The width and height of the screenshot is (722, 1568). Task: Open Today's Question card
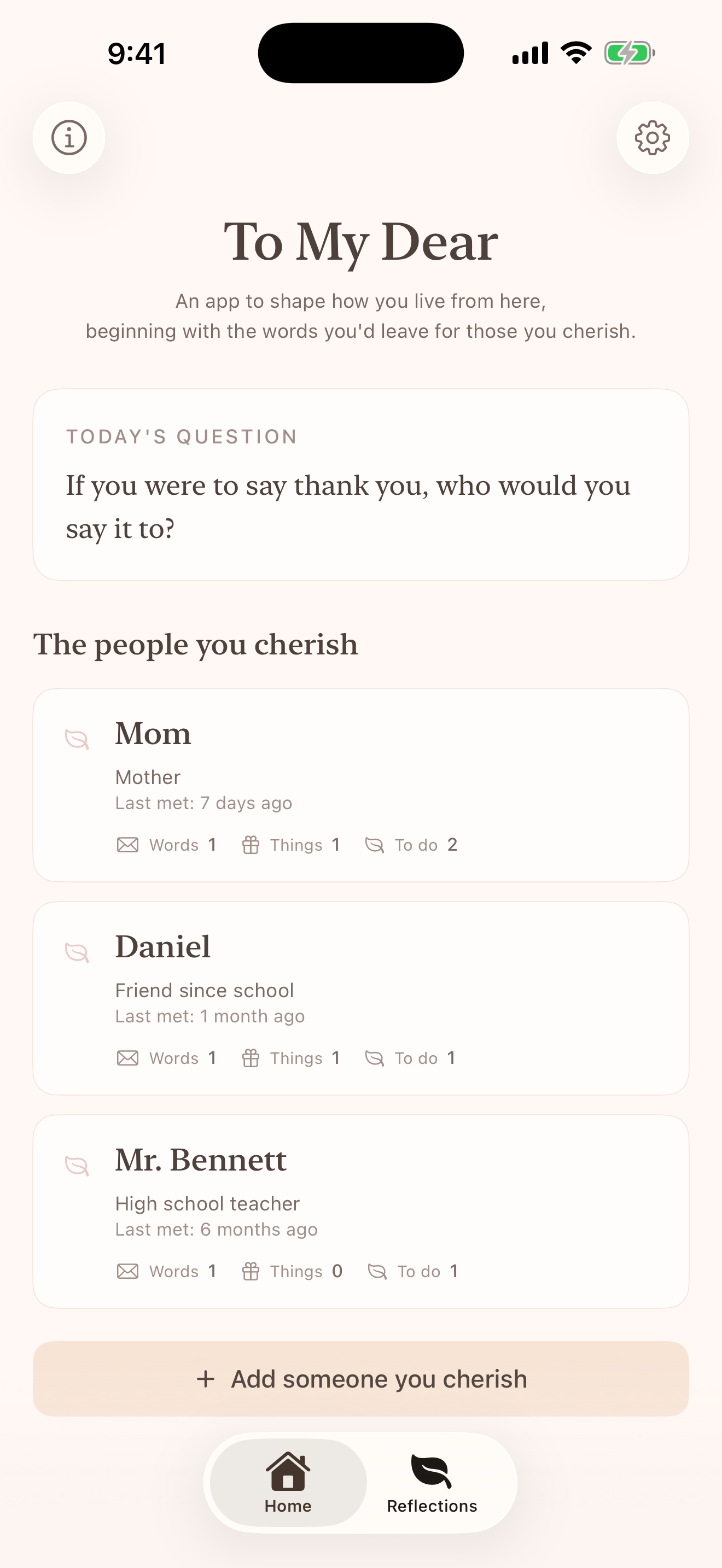(361, 484)
